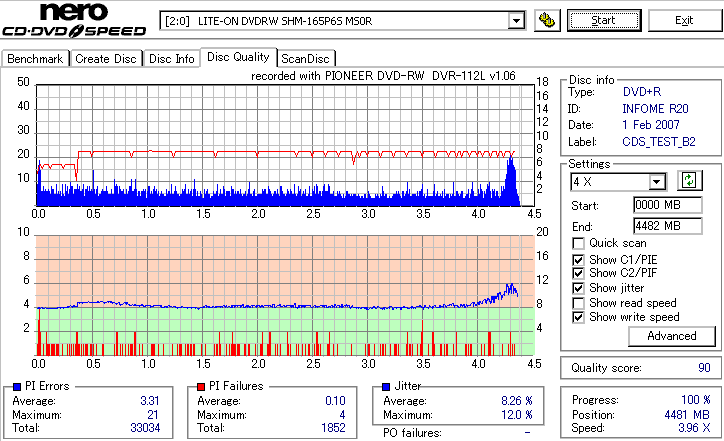
Task: Select the 4 X speed combo box
Action: (x=618, y=182)
